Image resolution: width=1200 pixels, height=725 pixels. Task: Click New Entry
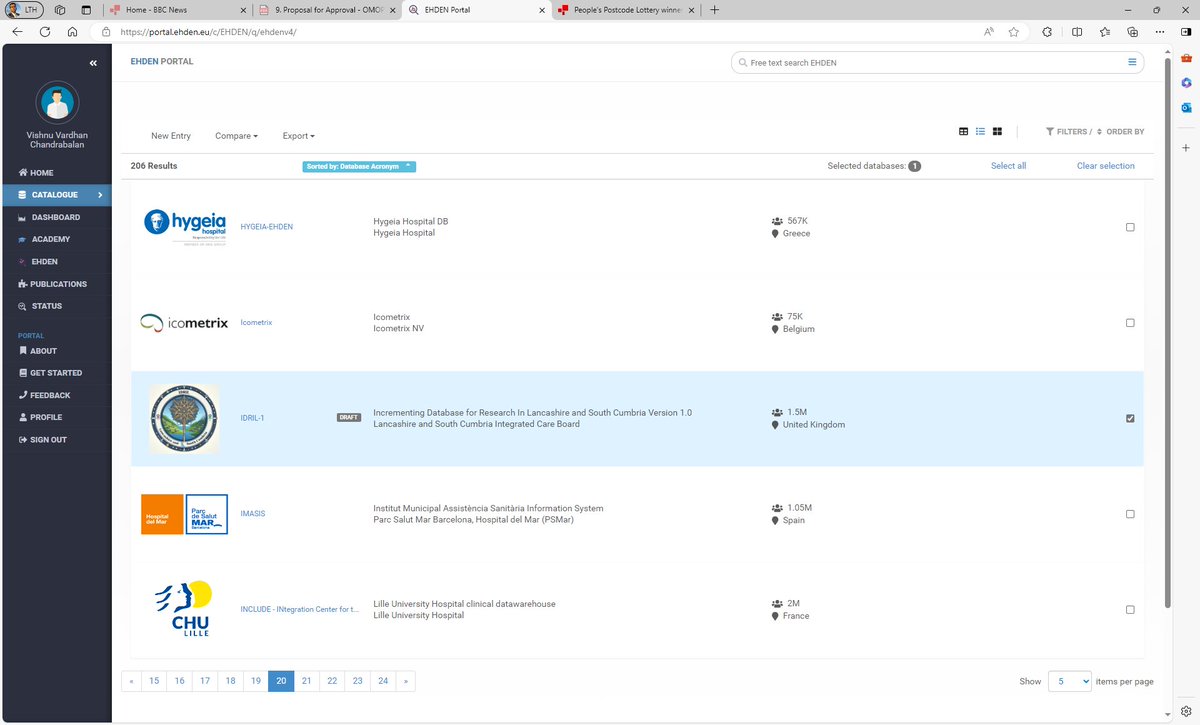coord(171,136)
